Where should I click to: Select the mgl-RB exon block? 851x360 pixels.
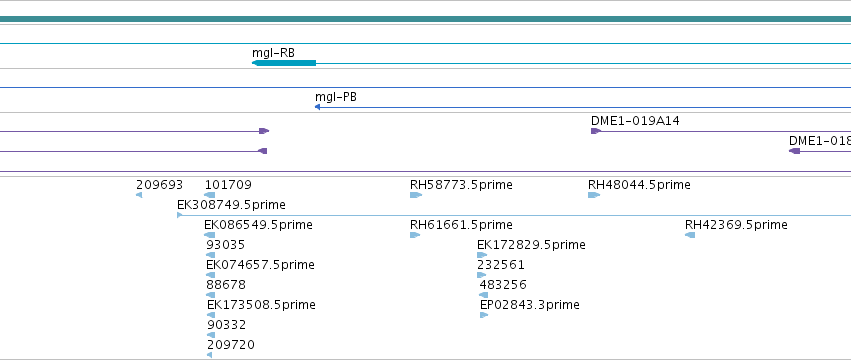click(x=284, y=63)
